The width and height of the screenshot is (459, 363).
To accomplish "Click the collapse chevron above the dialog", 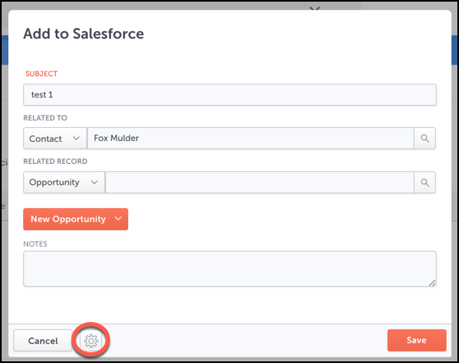I will [315, 8].
